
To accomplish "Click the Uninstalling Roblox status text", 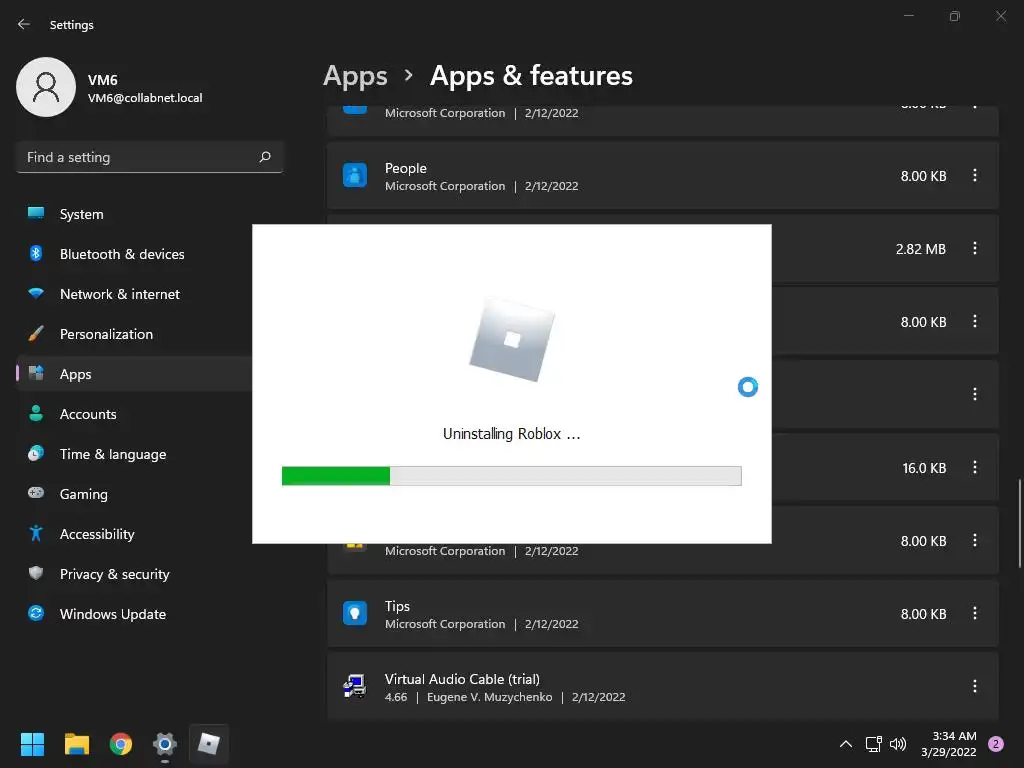I will (x=511, y=434).
